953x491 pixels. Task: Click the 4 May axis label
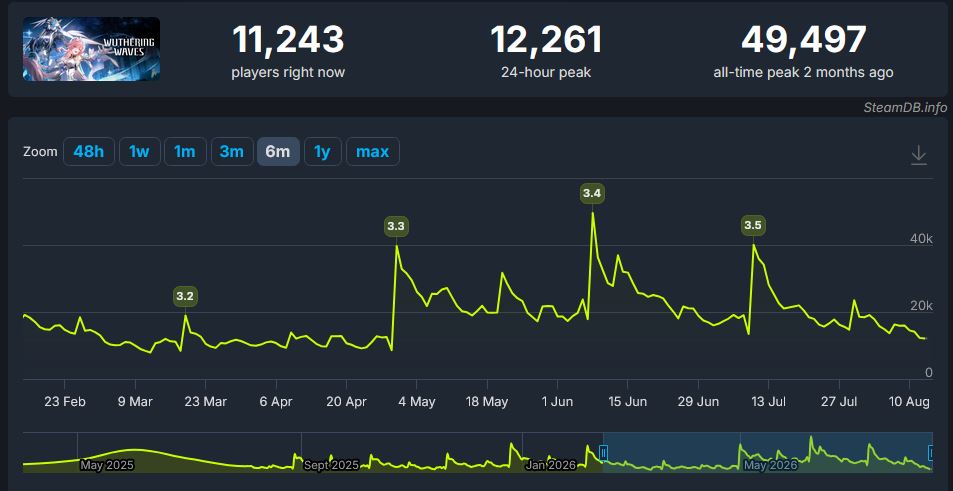[417, 402]
